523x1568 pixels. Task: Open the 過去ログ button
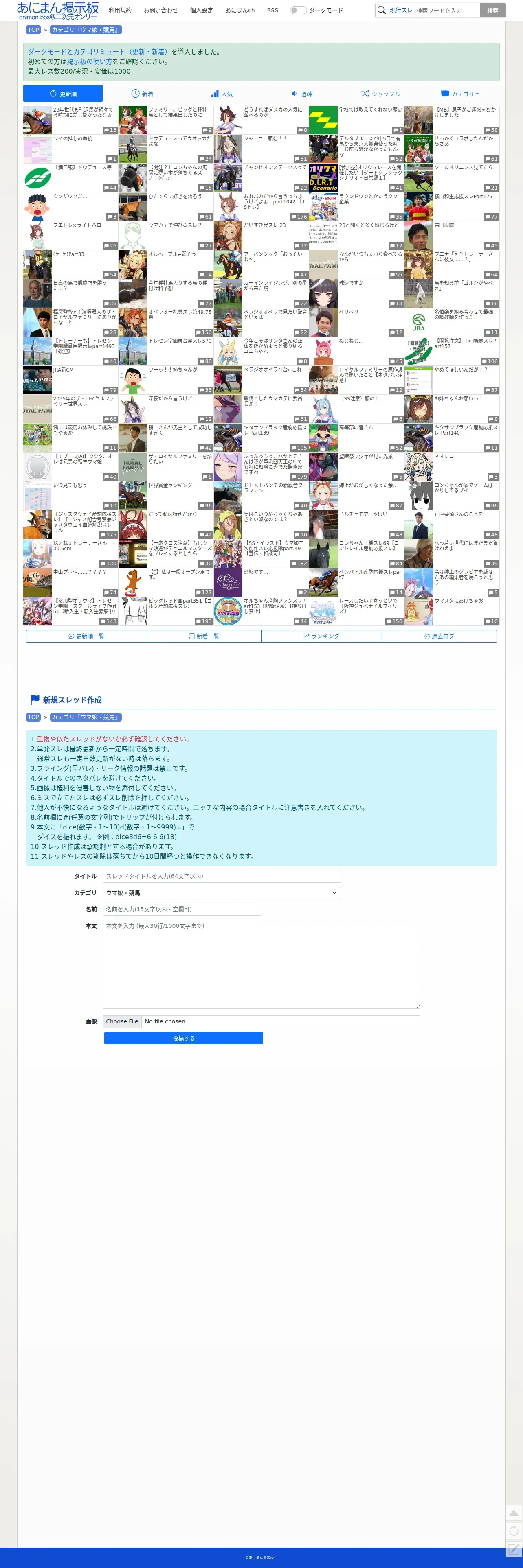439,636
